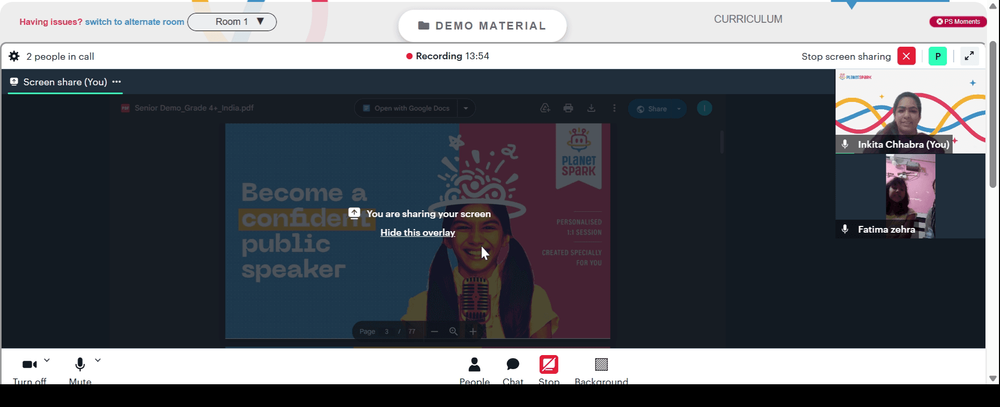Open Screen share three-dots options menu
The height and width of the screenshot is (407, 1000).
[117, 82]
